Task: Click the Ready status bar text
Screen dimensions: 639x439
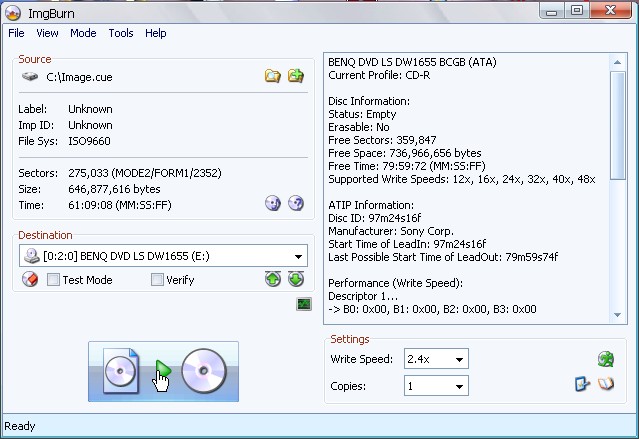Action: click(x=20, y=426)
